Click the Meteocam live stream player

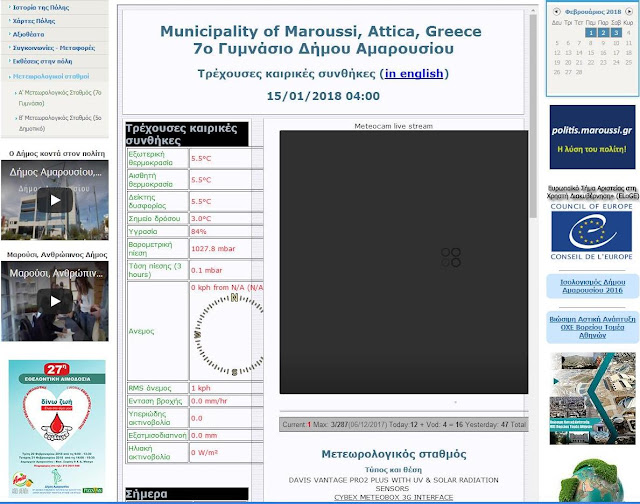(x=404, y=262)
